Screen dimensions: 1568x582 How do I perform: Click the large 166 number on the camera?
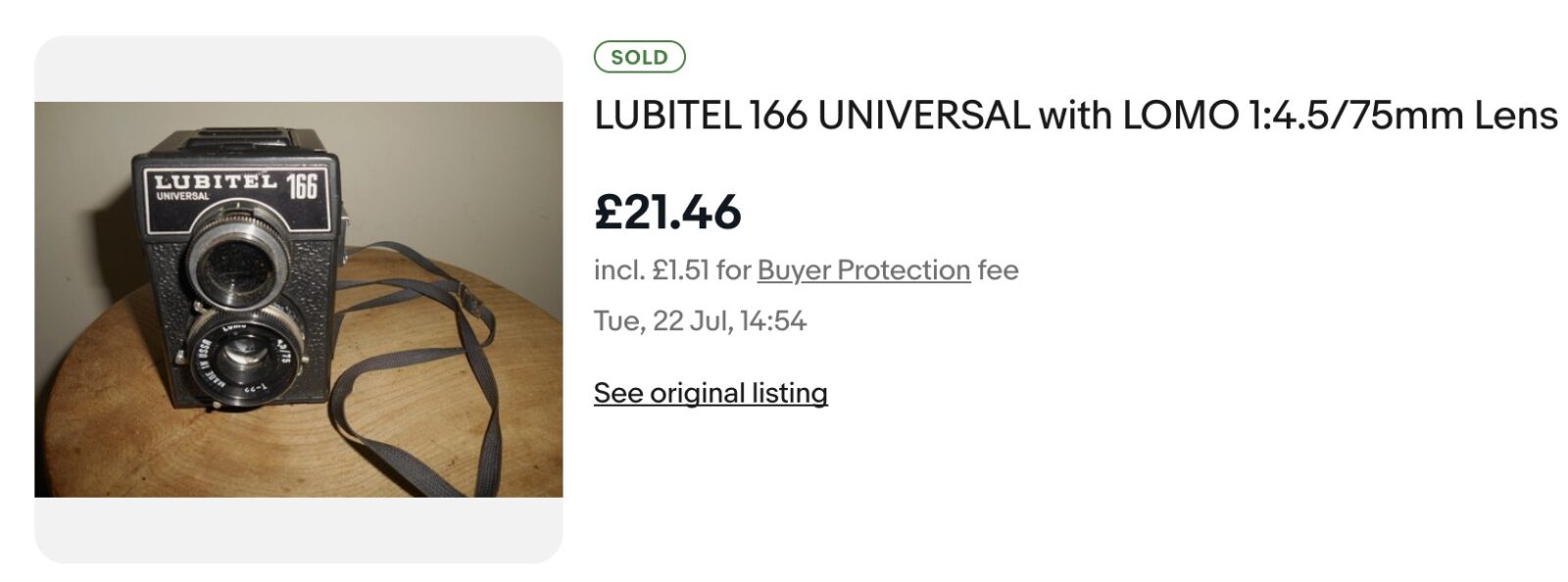click(x=302, y=185)
